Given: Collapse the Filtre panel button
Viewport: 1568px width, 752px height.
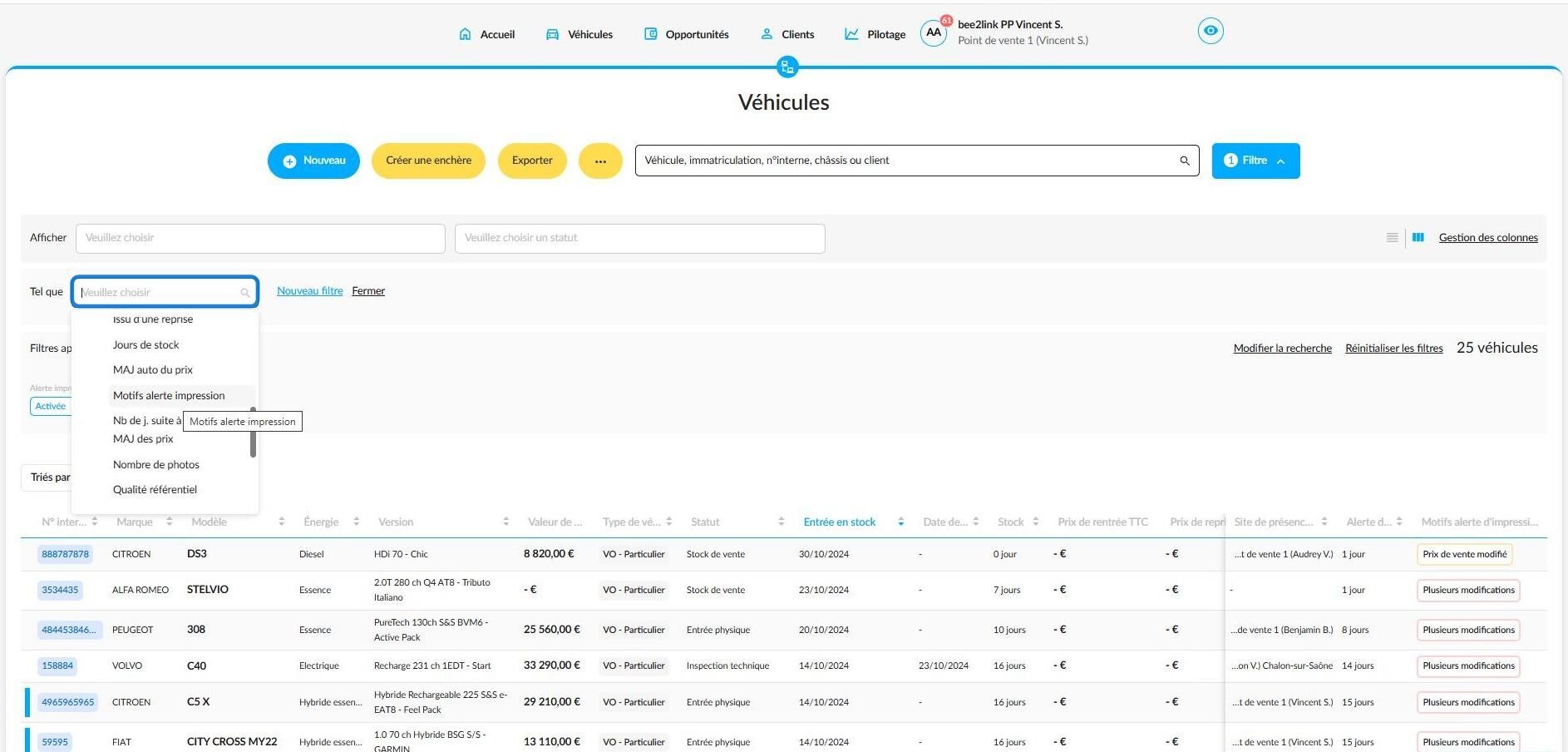Looking at the screenshot, I should click(x=1255, y=161).
